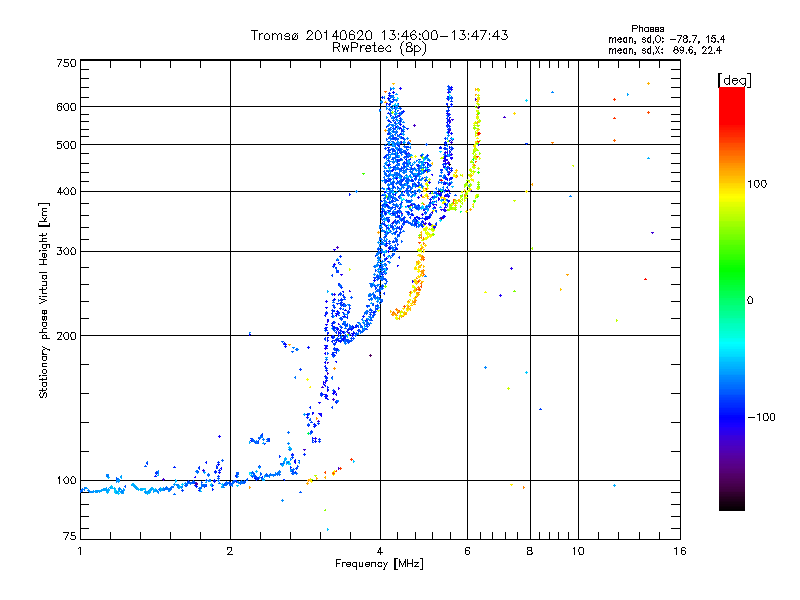
Task: Click the '400' y-axis tick label
Action: pos(67,191)
